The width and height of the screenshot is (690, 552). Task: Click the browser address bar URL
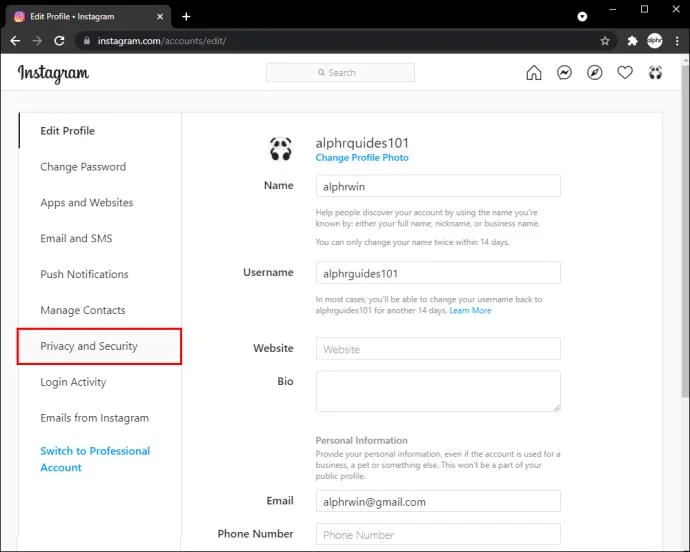coord(162,41)
